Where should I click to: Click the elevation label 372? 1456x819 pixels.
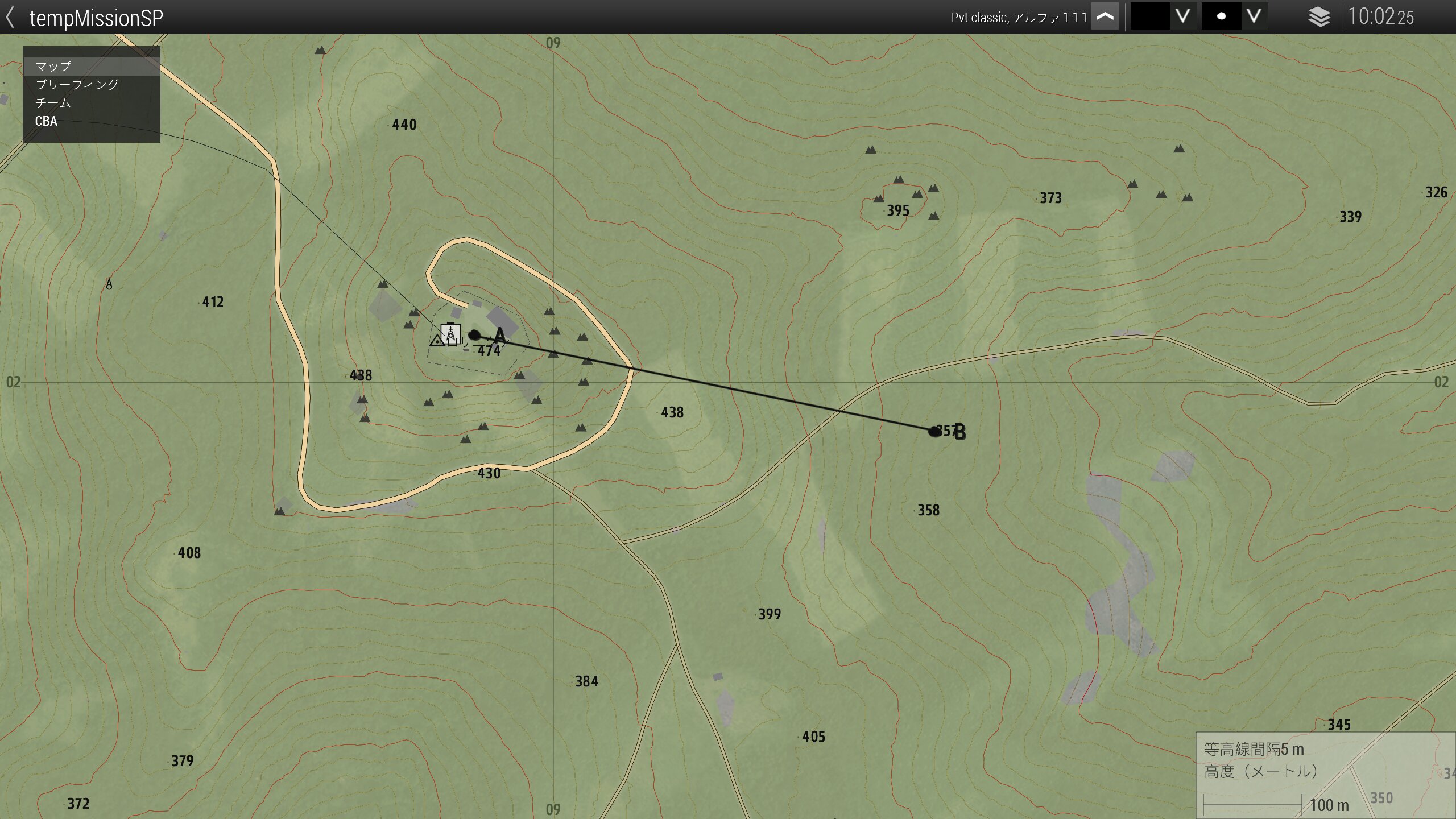click(x=78, y=804)
